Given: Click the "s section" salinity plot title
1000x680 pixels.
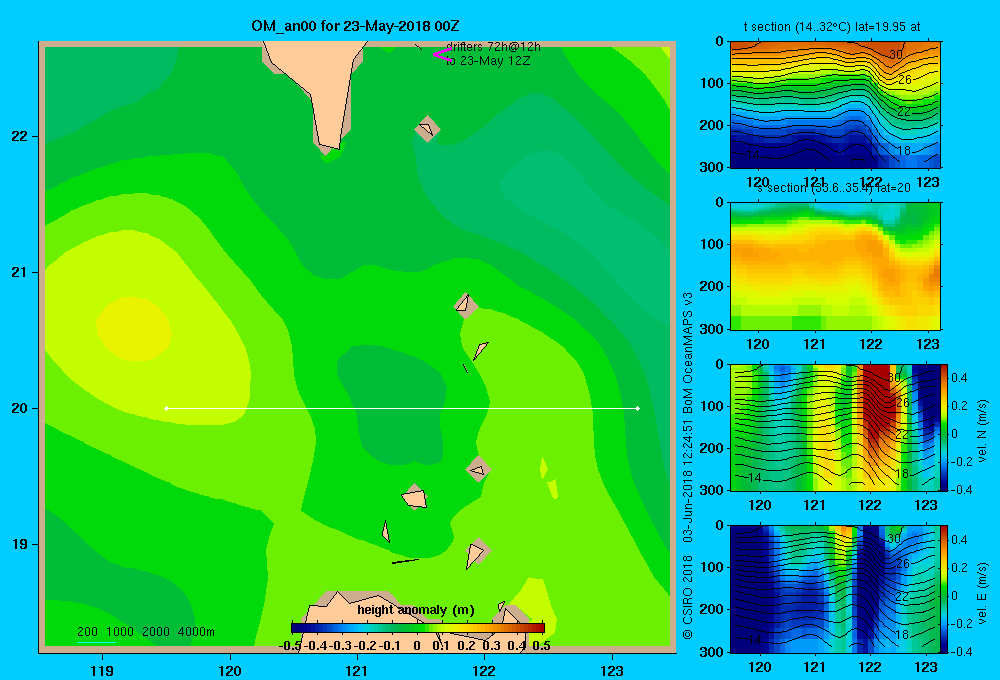Looking at the screenshot, I should (x=834, y=188).
